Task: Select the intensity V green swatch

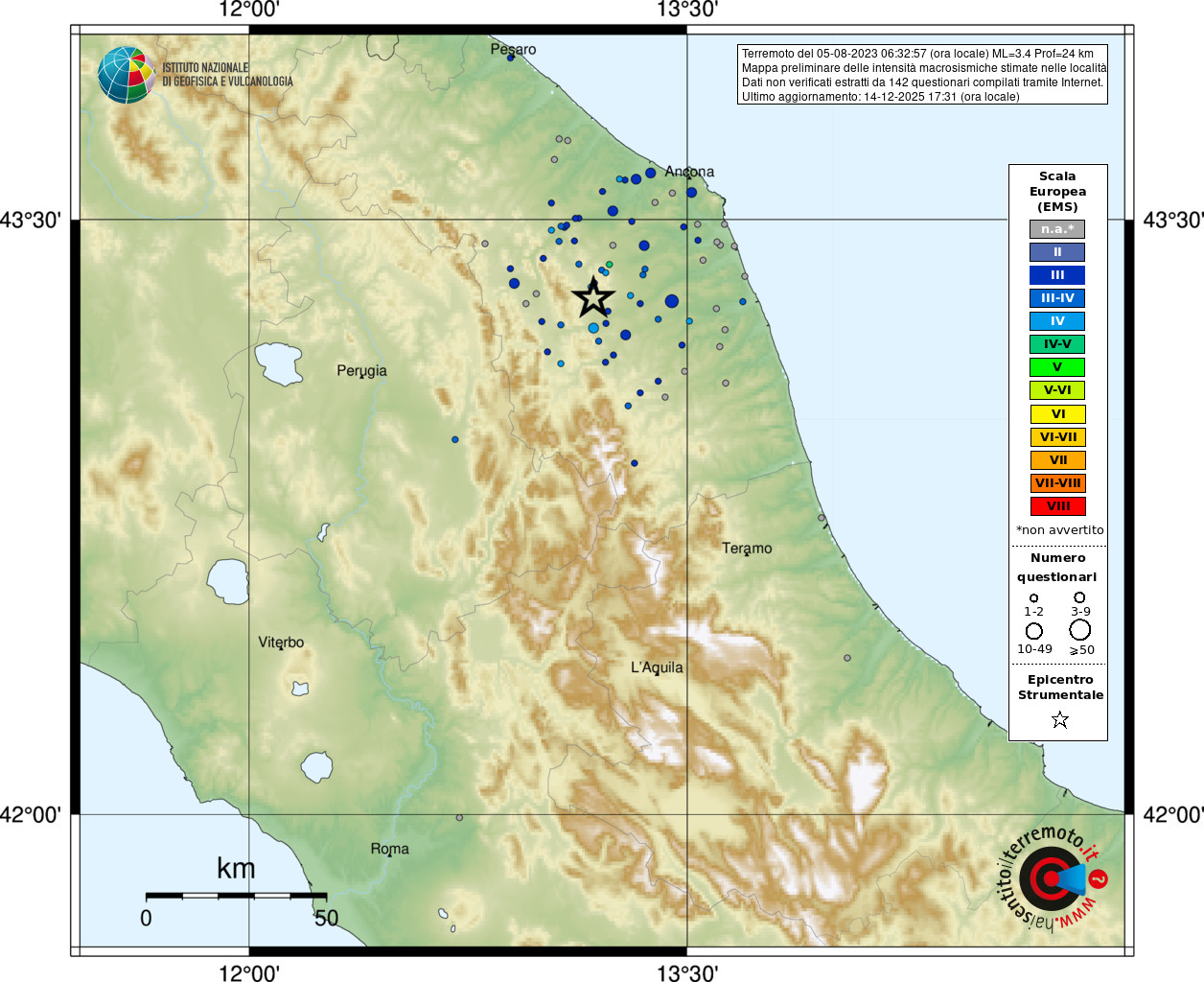Action: [x=1057, y=367]
